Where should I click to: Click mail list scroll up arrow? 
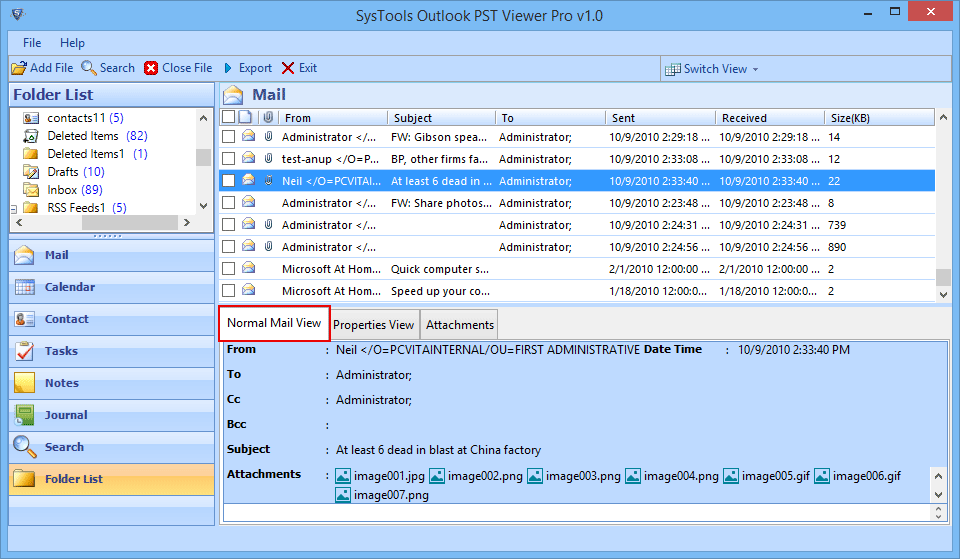tap(943, 118)
